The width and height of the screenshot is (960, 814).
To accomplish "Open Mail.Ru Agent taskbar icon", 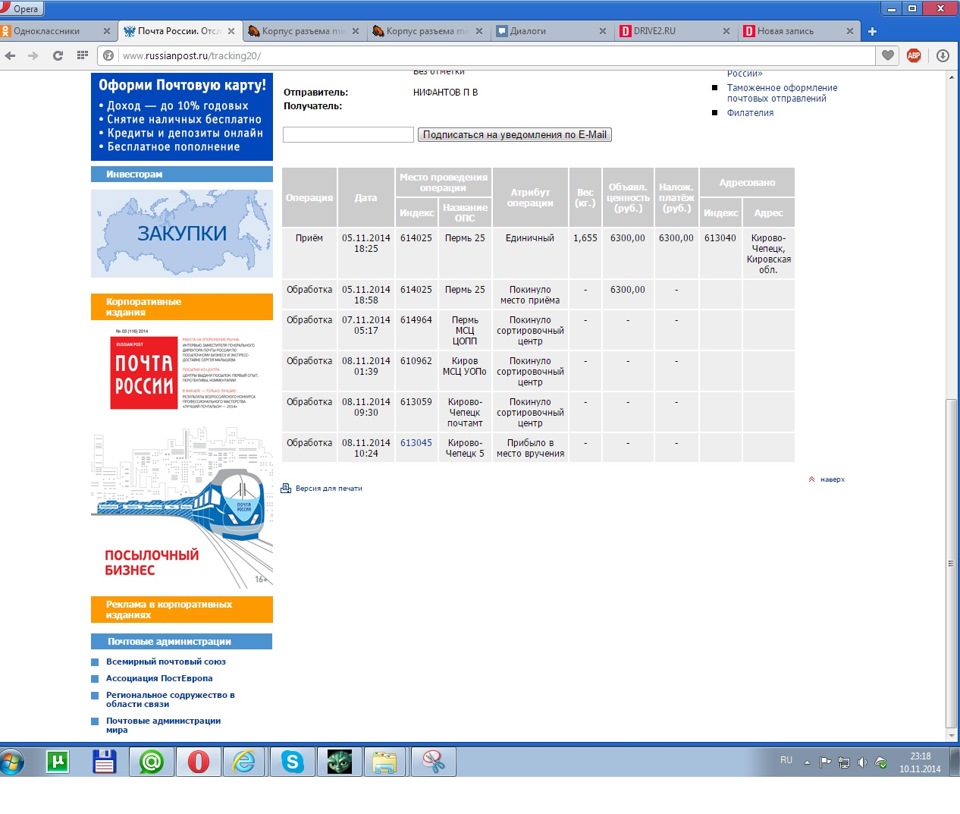I will [151, 762].
